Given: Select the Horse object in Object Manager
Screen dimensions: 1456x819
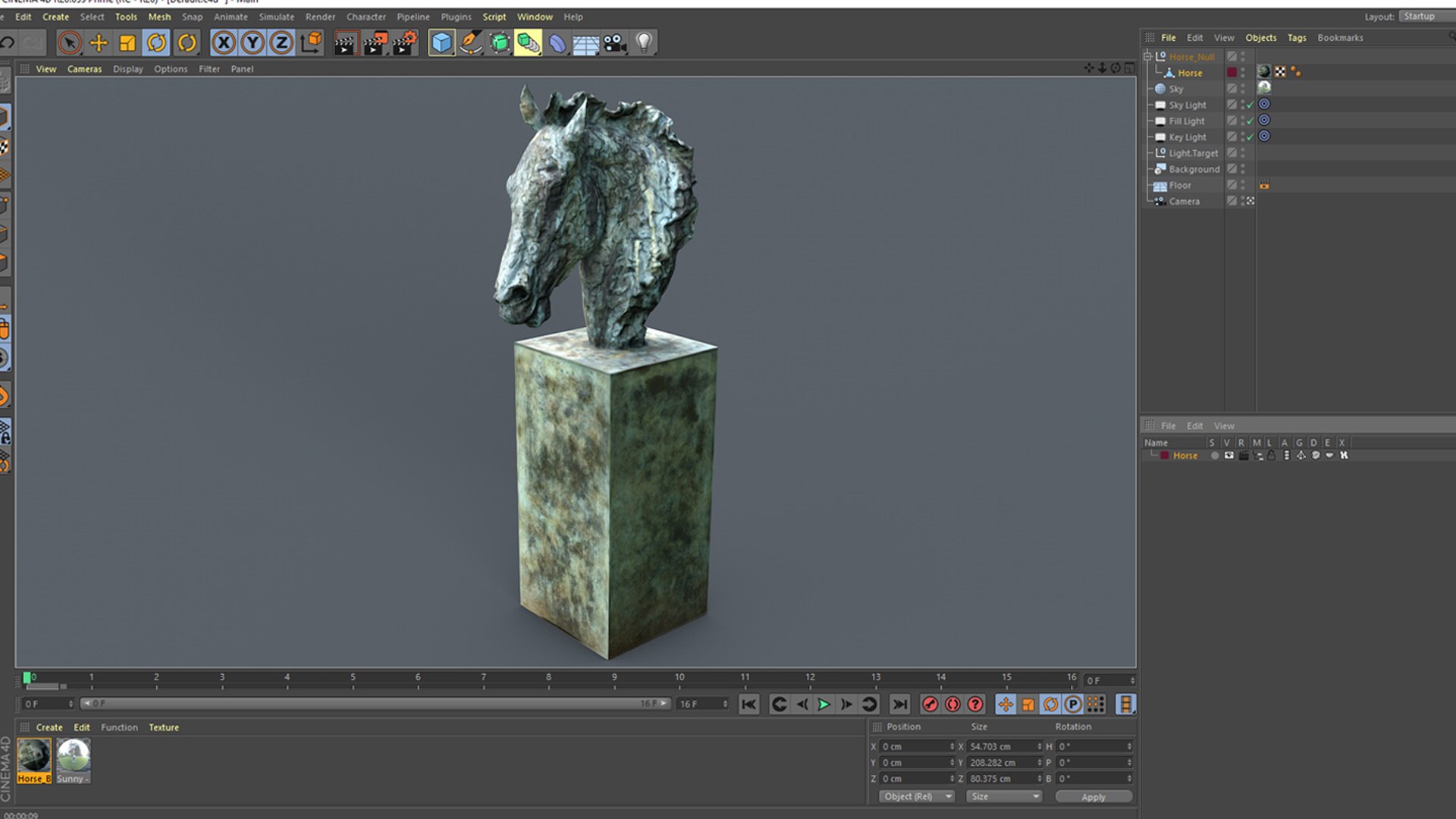Looking at the screenshot, I should click(x=1190, y=73).
